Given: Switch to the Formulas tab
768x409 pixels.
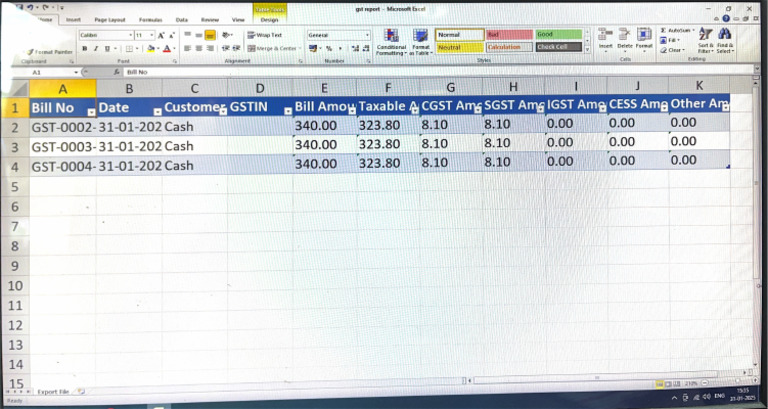Looking at the screenshot, I should (x=150, y=20).
